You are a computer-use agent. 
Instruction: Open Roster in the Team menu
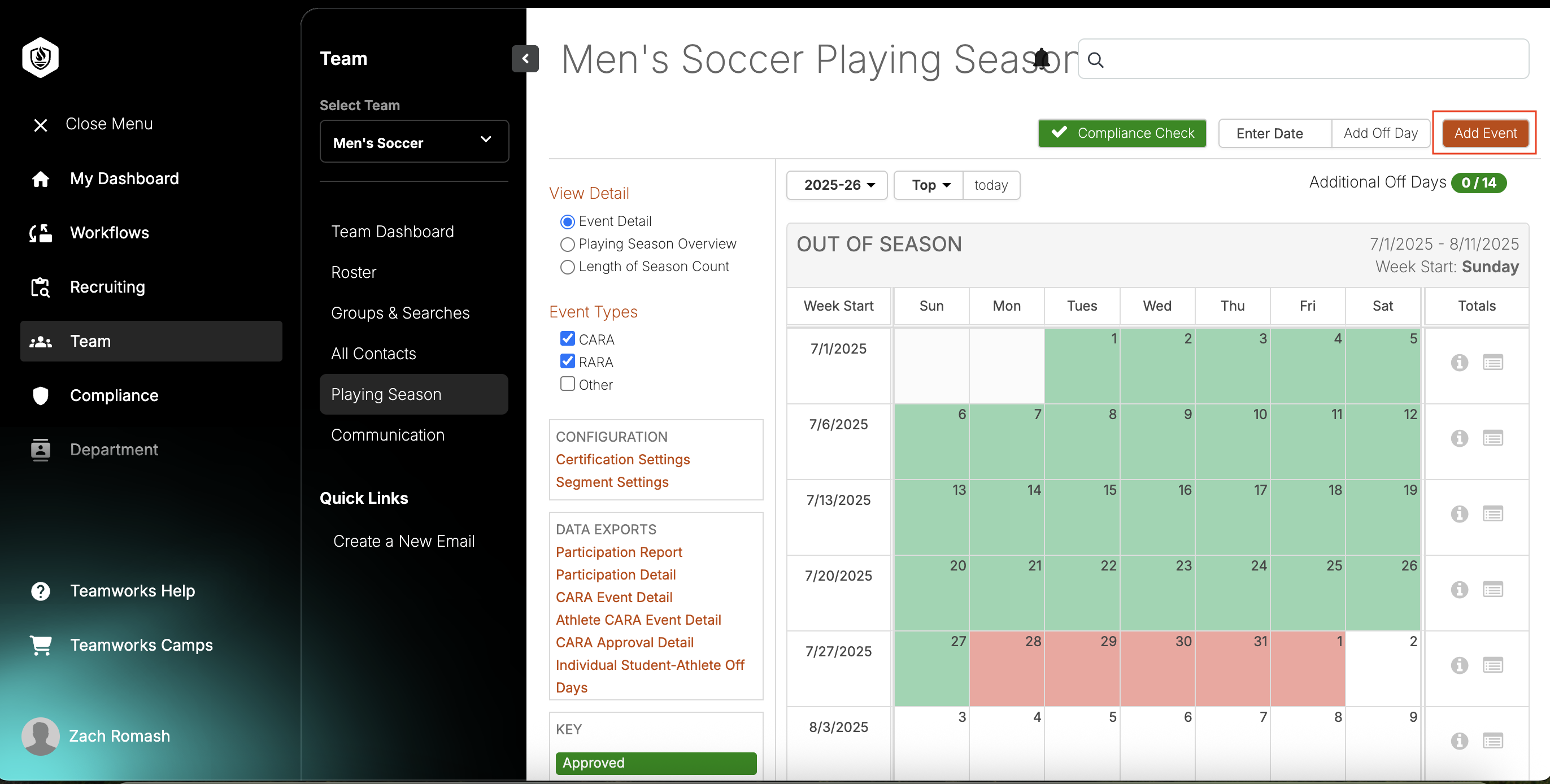coord(353,273)
